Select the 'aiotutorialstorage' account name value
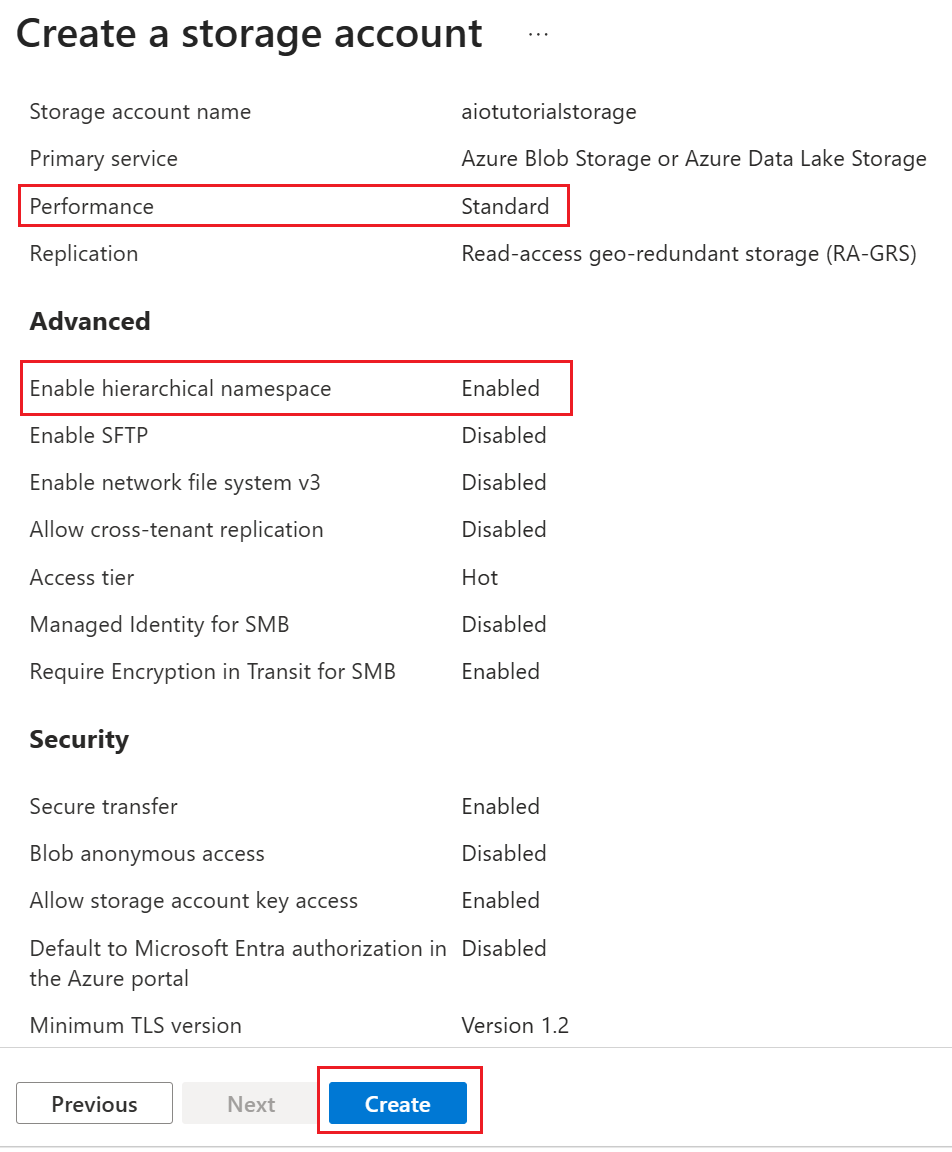952x1152 pixels. tap(549, 112)
